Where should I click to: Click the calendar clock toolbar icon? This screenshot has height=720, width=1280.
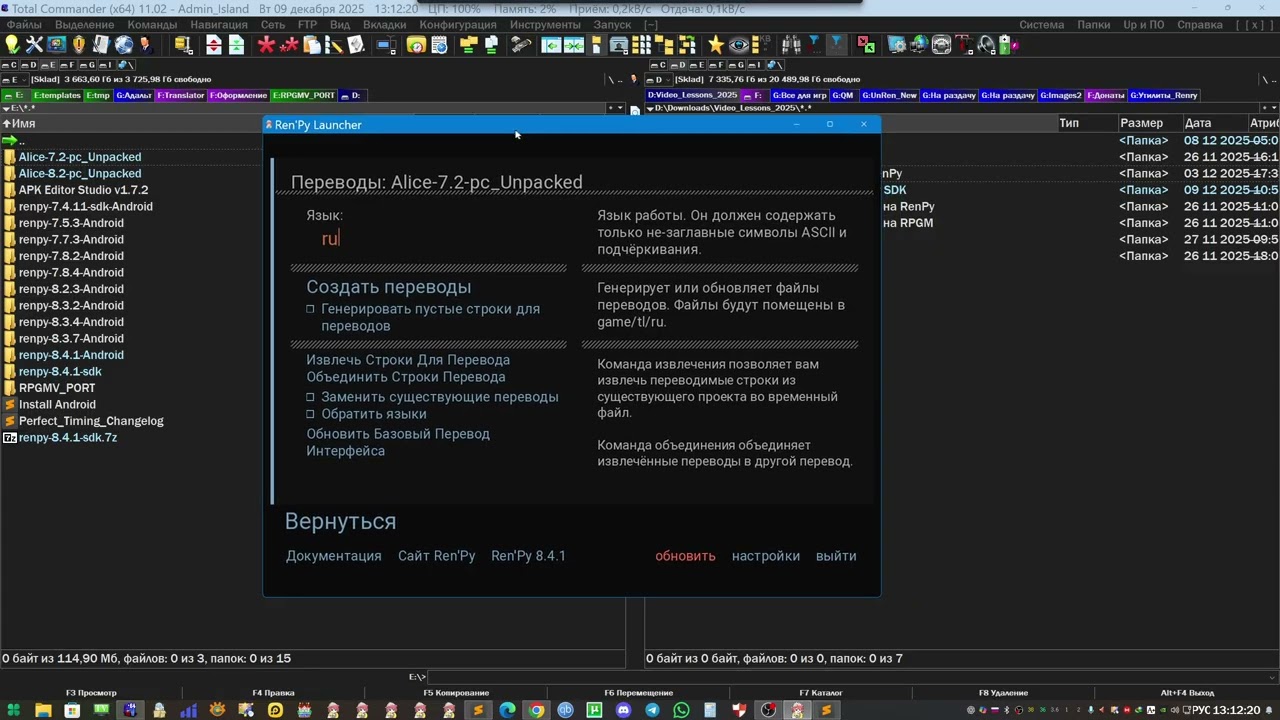(x=440, y=44)
